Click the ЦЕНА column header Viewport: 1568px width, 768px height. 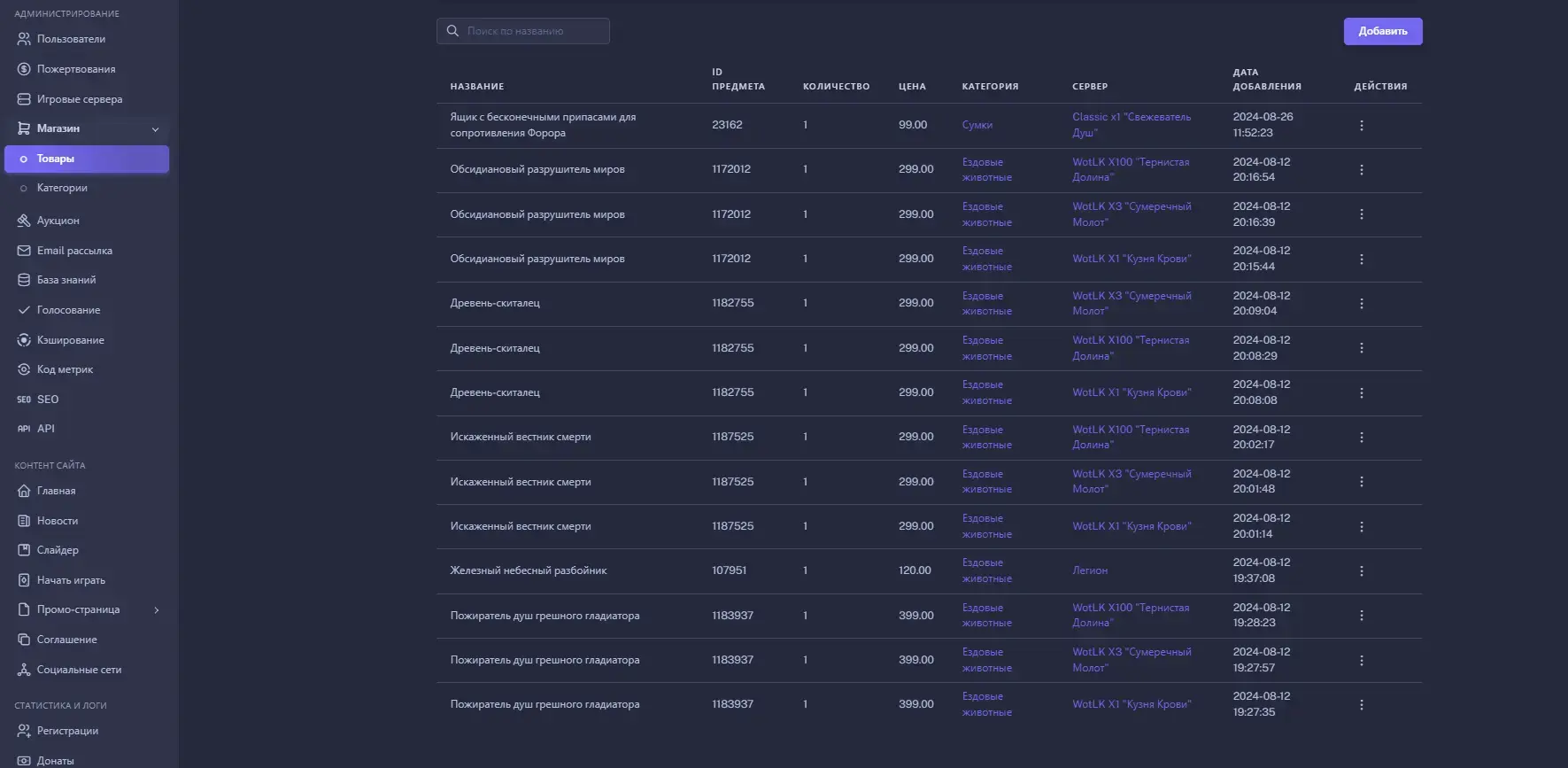[x=912, y=87]
